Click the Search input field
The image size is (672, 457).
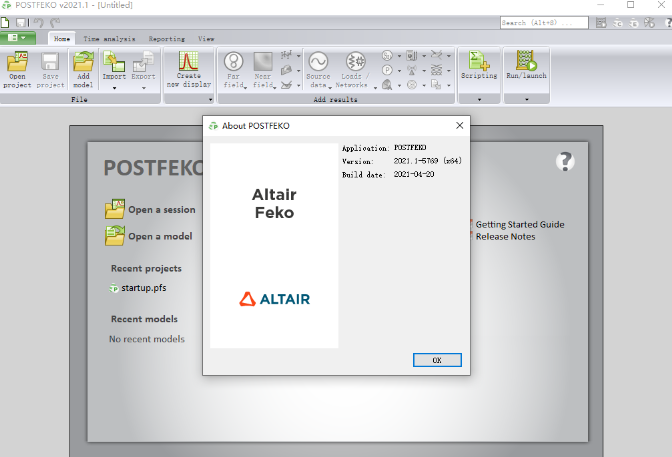(x=542, y=22)
